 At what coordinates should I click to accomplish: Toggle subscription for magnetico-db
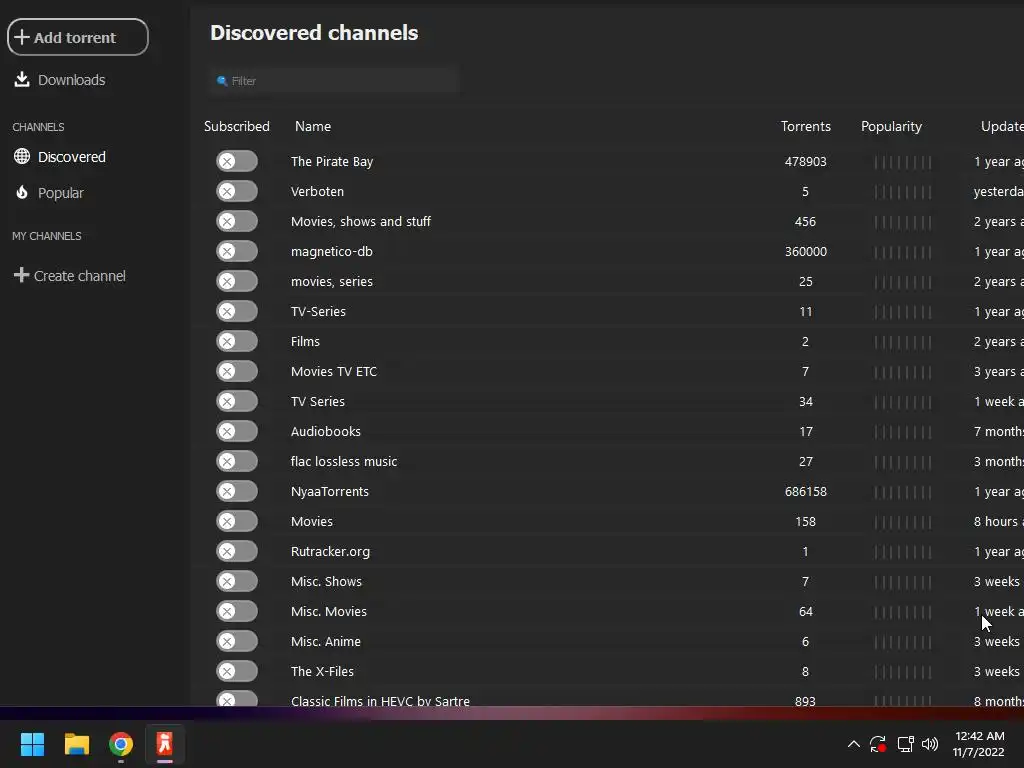[237, 251]
